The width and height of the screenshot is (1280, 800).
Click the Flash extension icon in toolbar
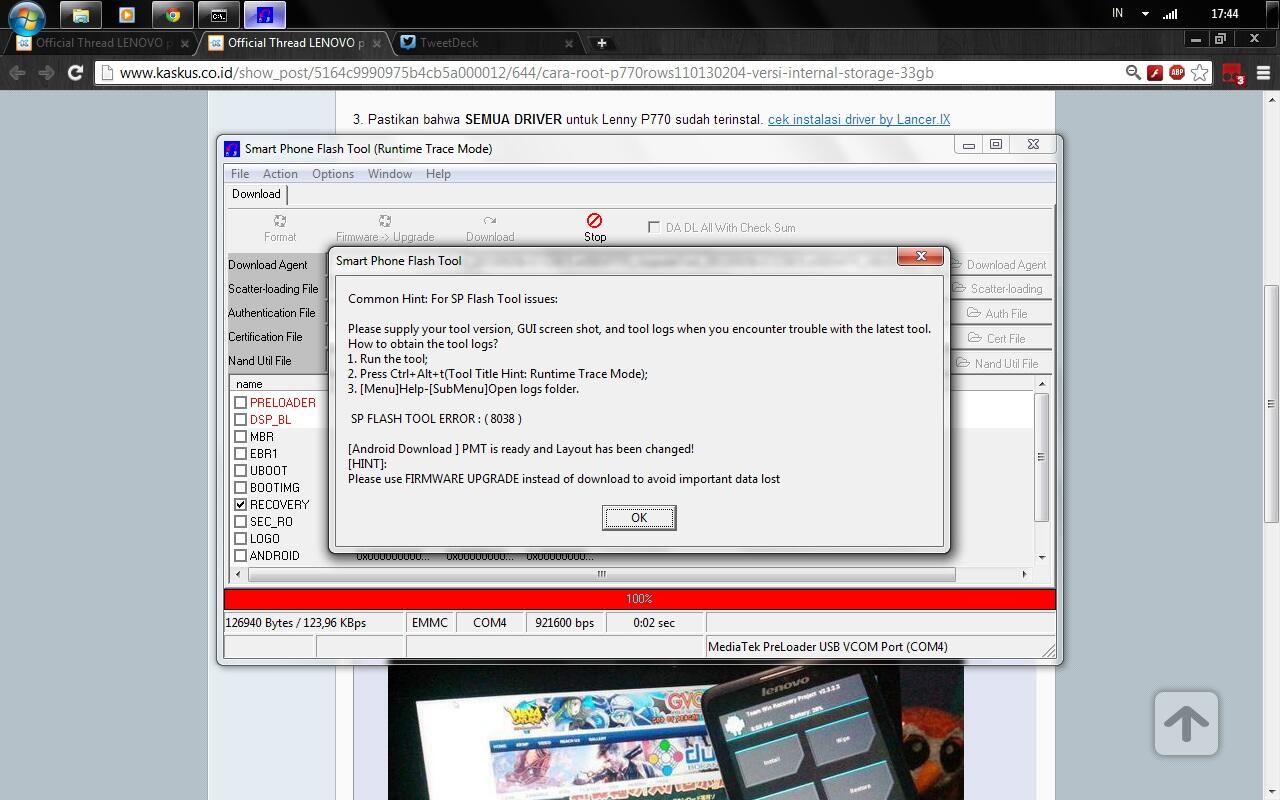(x=1155, y=72)
